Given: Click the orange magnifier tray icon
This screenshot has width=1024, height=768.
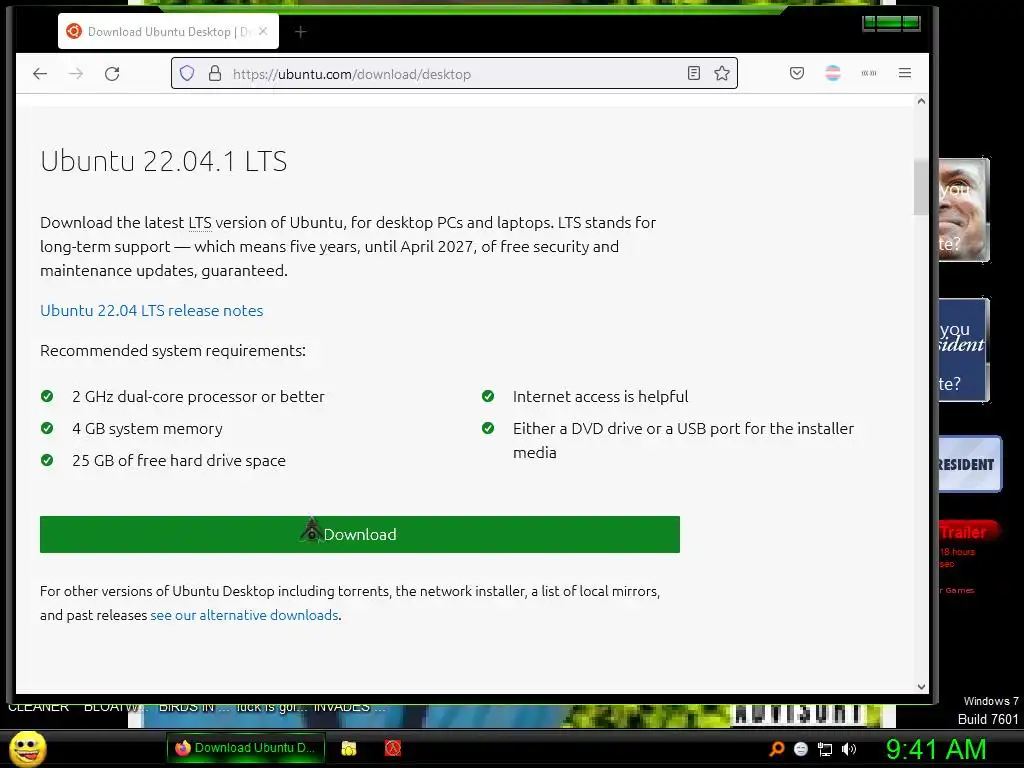Looking at the screenshot, I should click(776, 749).
